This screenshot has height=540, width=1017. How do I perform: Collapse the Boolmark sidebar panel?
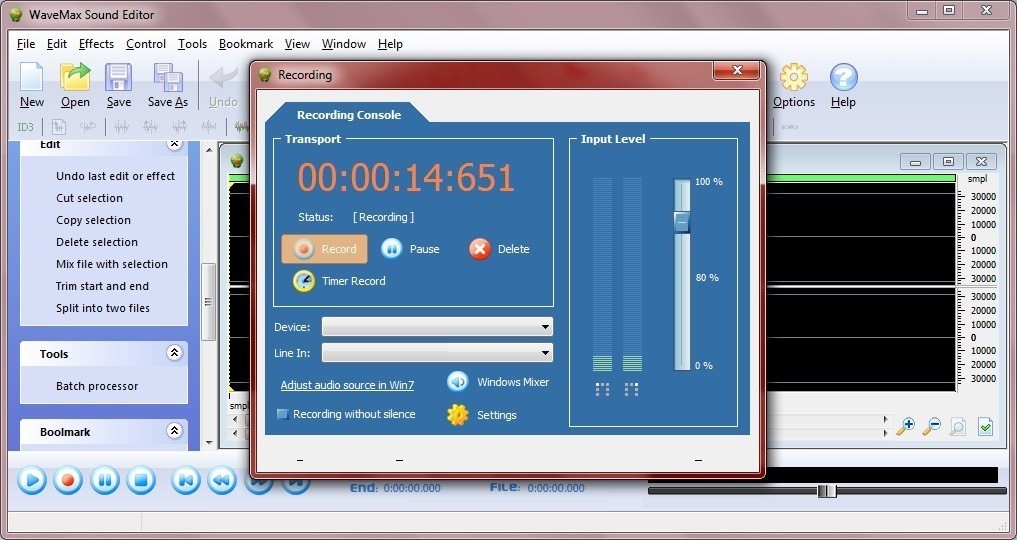pyautogui.click(x=174, y=430)
